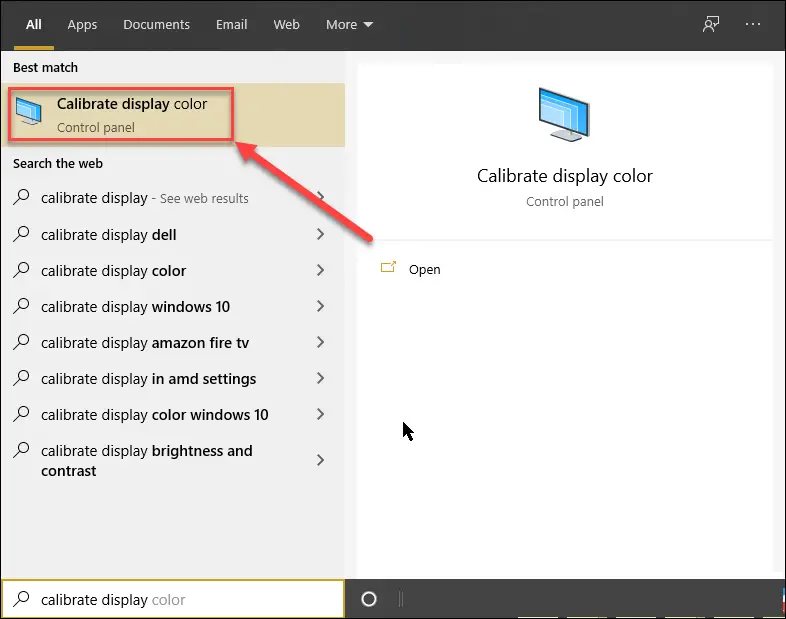Click 'Calibrate display color' title in preview
Image resolution: width=786 pixels, height=619 pixels.
click(x=564, y=176)
